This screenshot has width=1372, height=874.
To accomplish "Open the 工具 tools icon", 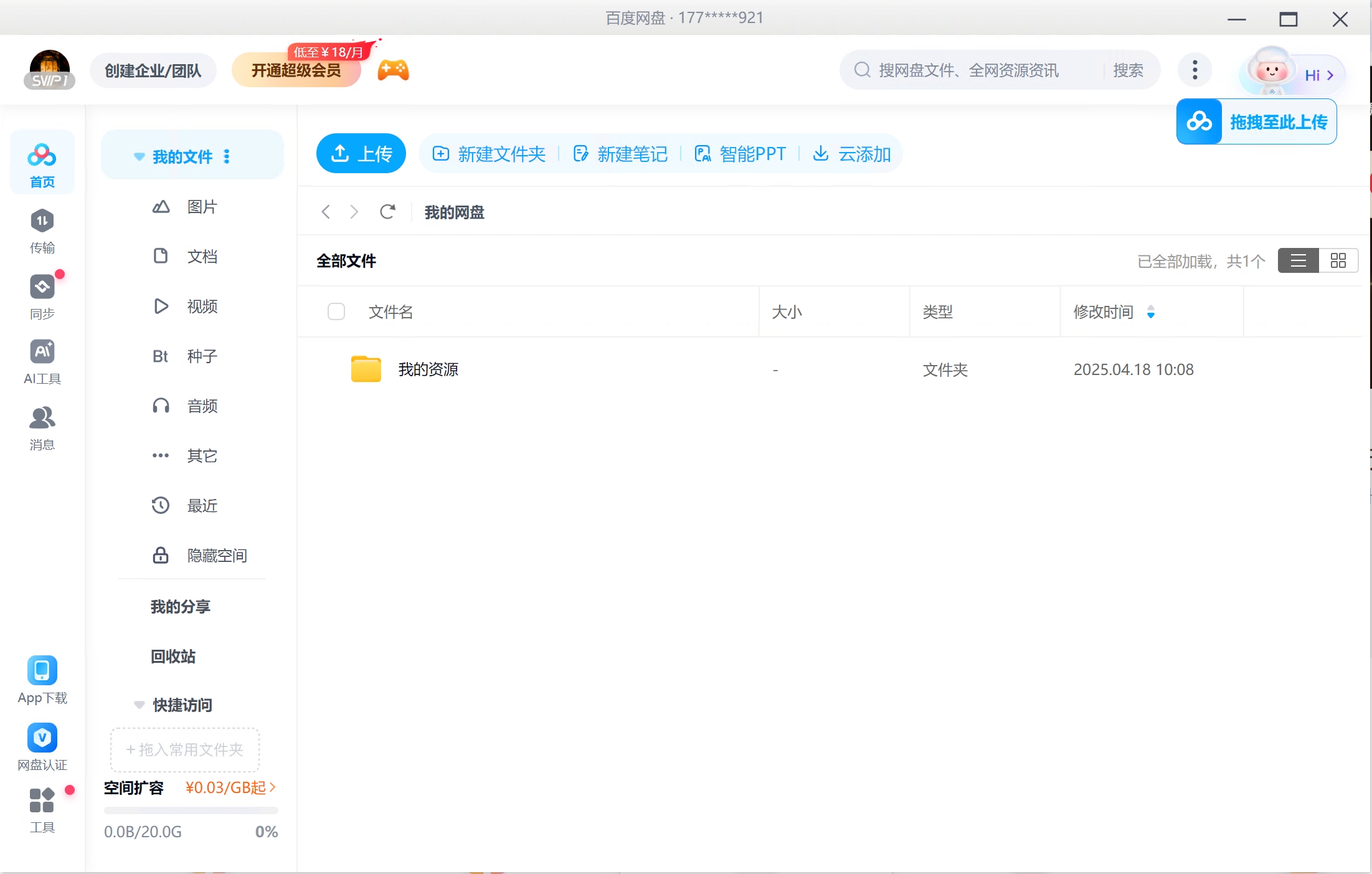I will pyautogui.click(x=42, y=810).
